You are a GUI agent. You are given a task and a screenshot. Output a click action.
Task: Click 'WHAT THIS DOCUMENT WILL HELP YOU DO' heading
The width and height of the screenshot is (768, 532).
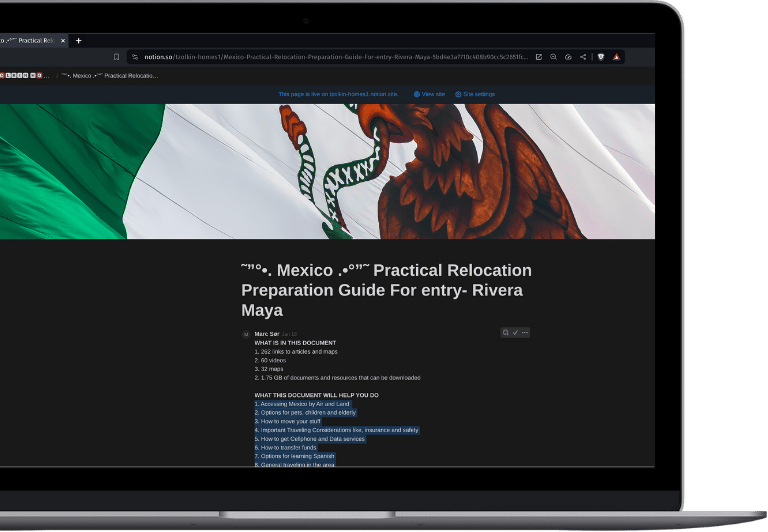(x=316, y=395)
